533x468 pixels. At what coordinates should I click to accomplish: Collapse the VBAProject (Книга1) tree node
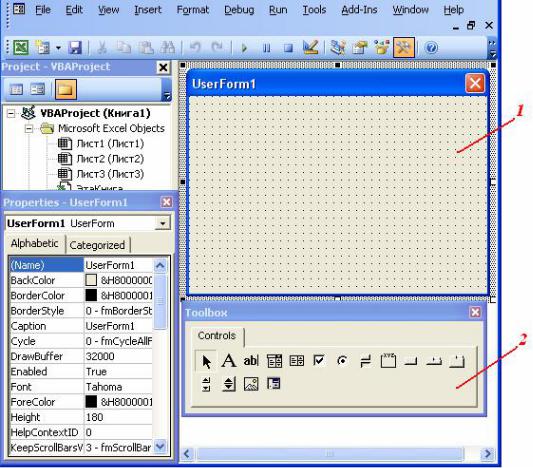(11, 113)
